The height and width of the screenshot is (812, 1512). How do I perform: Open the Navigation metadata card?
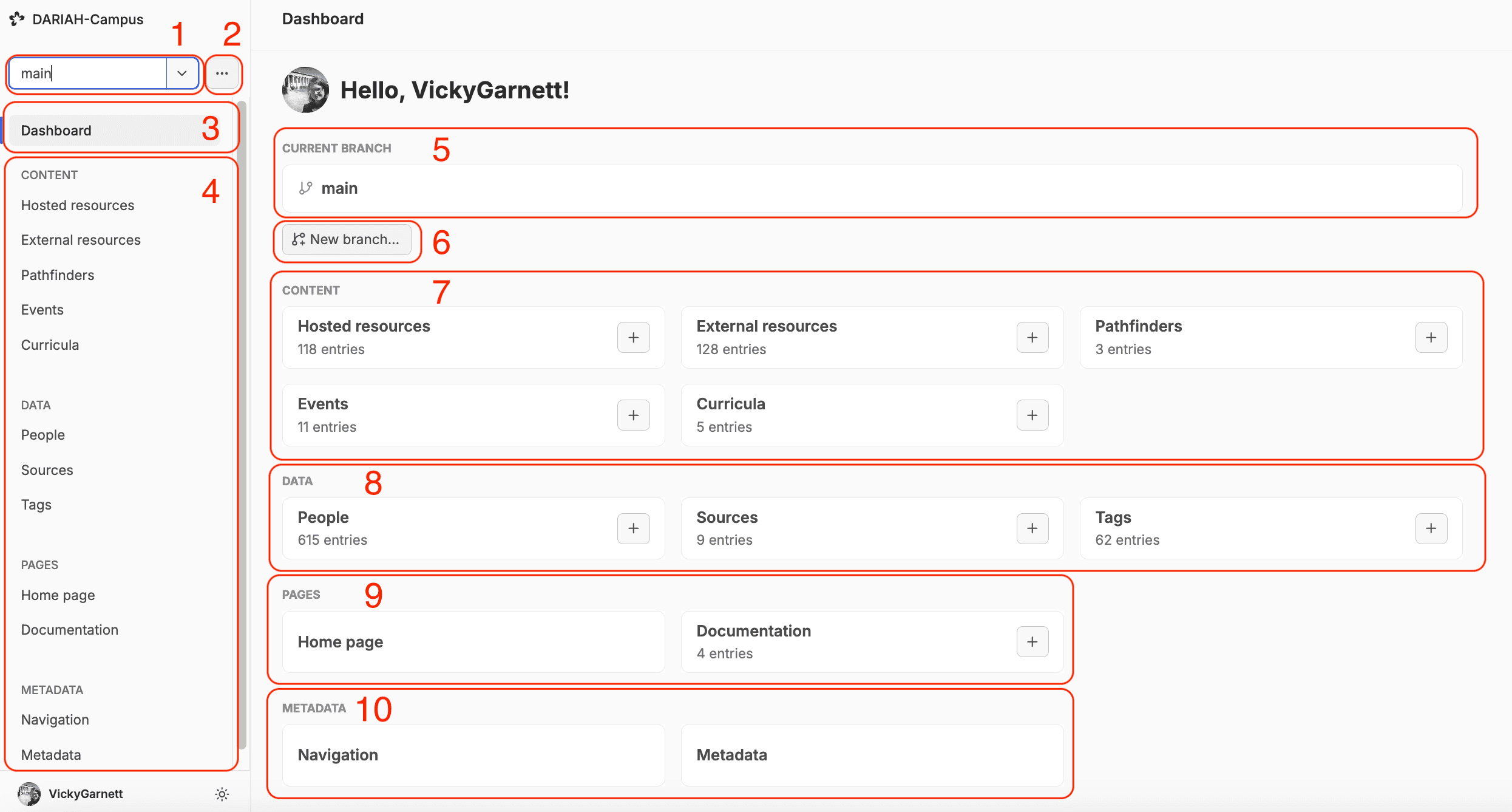[473, 755]
